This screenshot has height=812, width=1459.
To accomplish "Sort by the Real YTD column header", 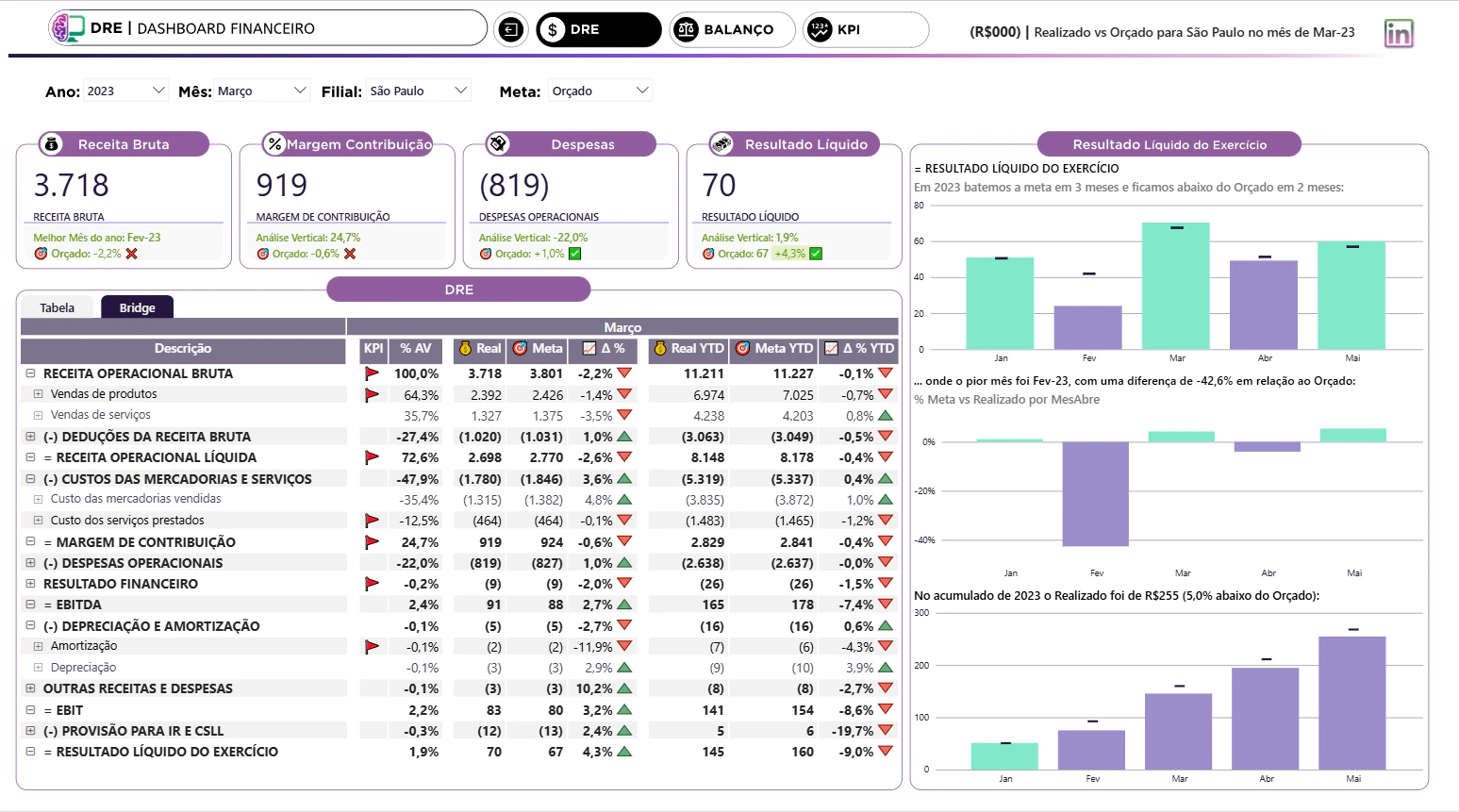I will click(x=687, y=349).
